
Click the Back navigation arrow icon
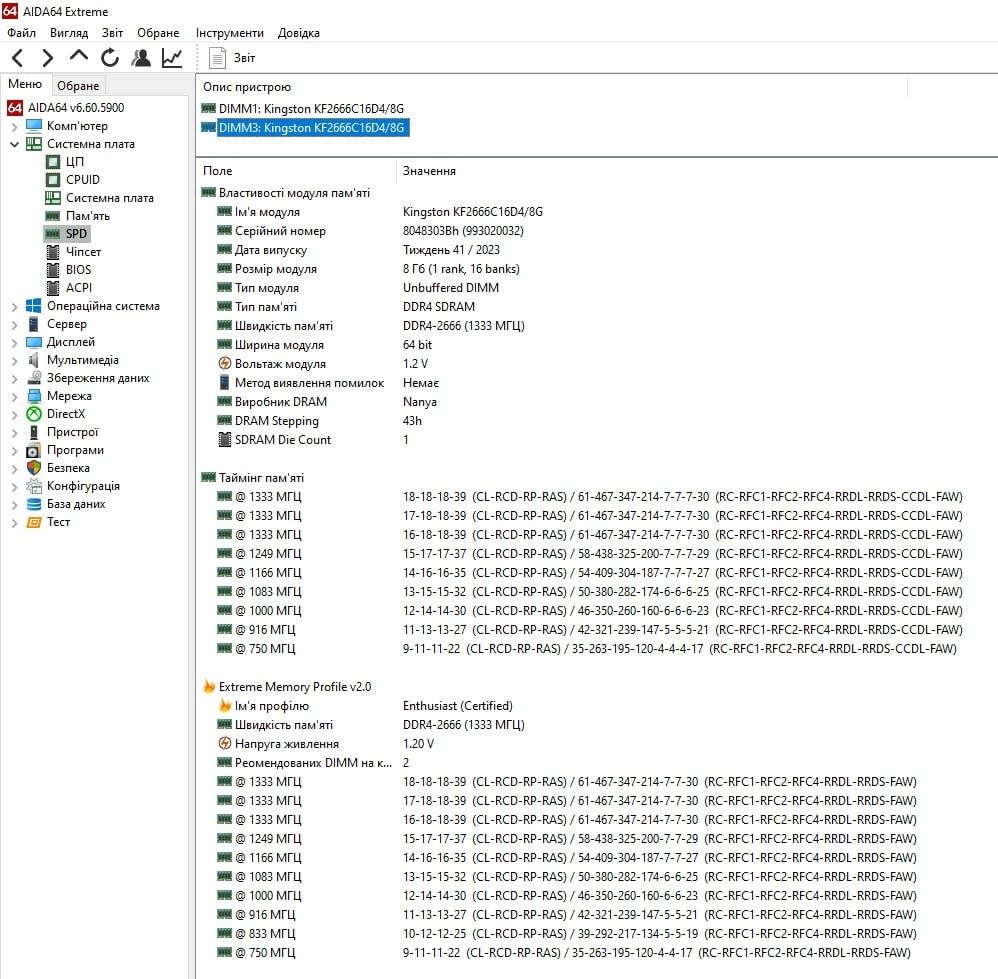(18, 58)
